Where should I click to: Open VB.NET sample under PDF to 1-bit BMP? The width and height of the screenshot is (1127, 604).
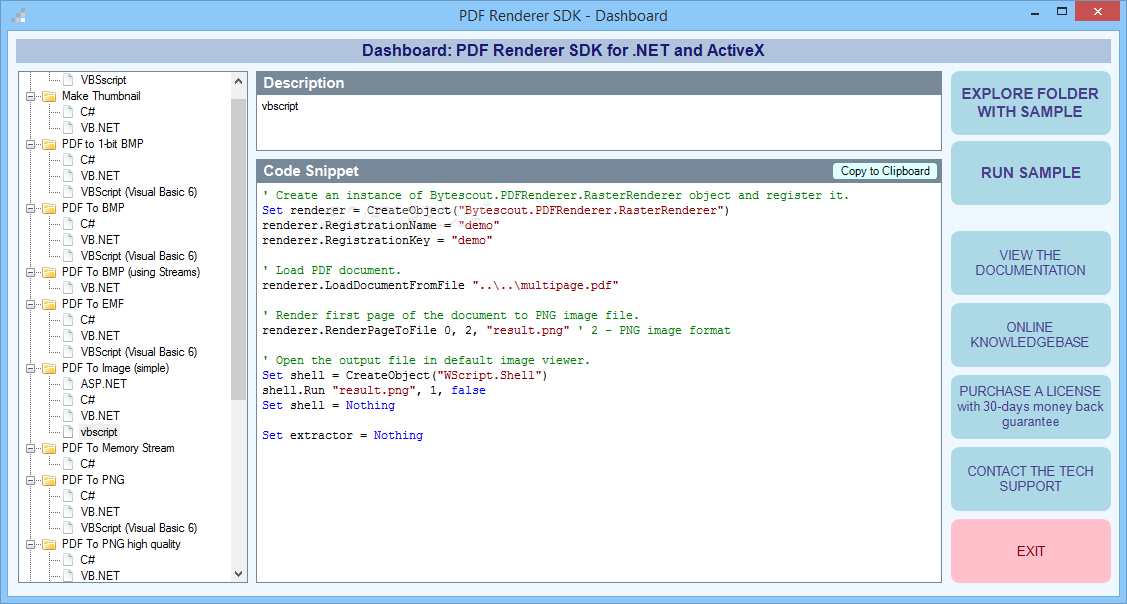(100, 176)
